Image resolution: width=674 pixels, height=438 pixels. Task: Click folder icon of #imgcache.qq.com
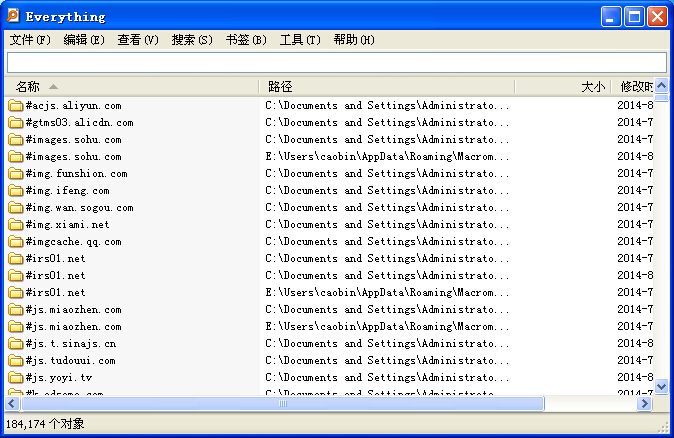tap(15, 242)
